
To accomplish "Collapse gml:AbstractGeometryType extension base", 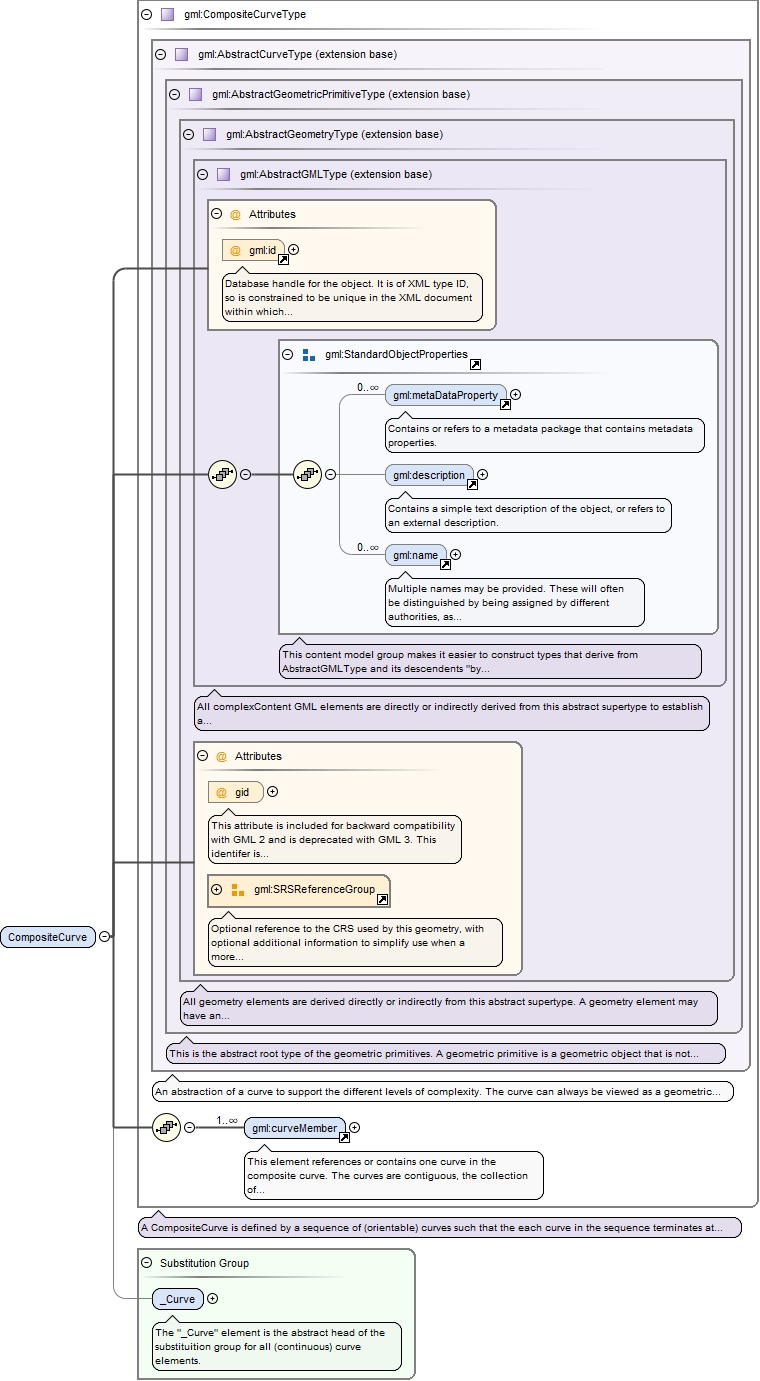I will tap(188, 135).
